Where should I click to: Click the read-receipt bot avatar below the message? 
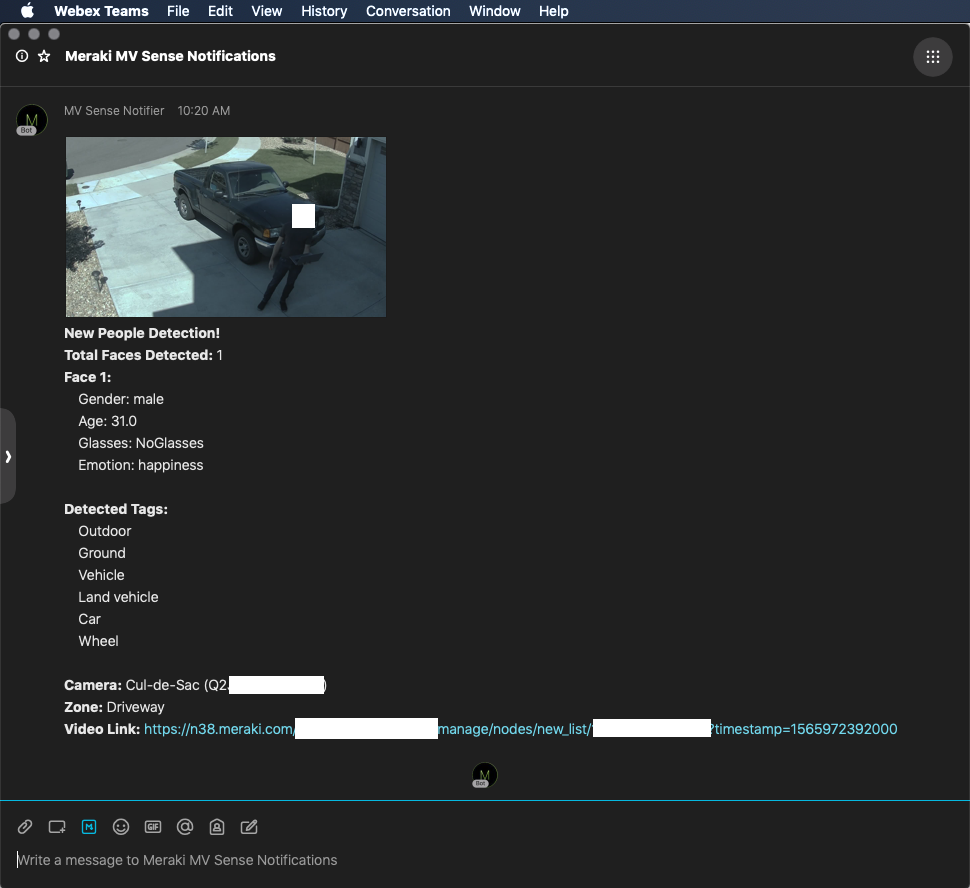[x=484, y=775]
